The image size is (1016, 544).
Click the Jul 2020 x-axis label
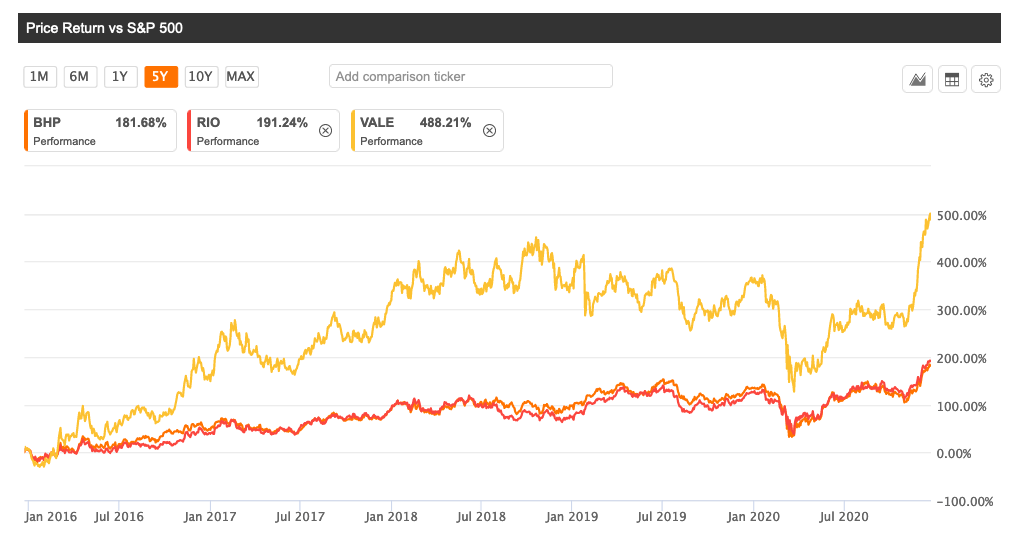(844, 517)
